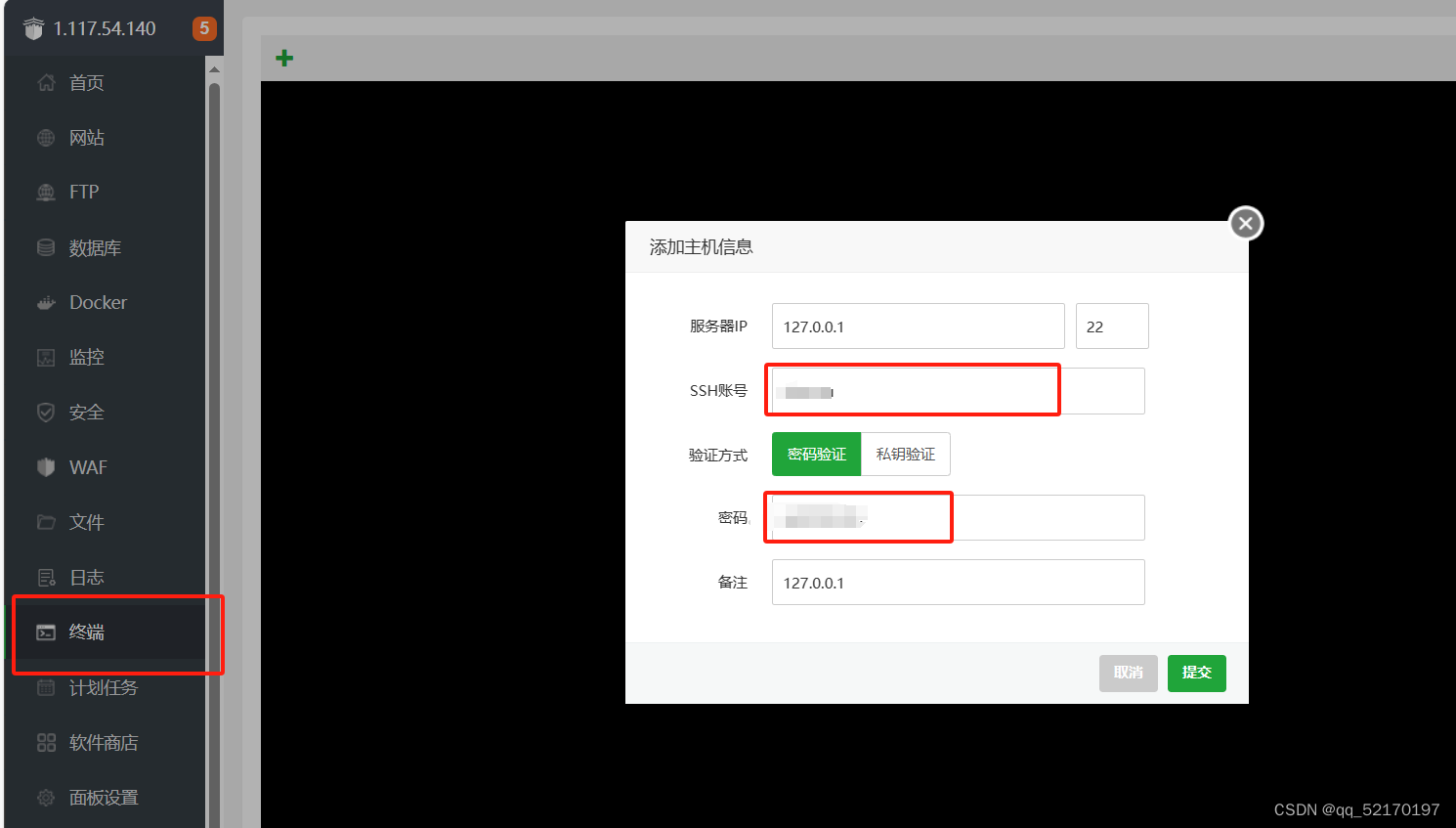Screen dimensions: 1456x828
Task: Click the Docker whale icon
Action: click(x=46, y=303)
